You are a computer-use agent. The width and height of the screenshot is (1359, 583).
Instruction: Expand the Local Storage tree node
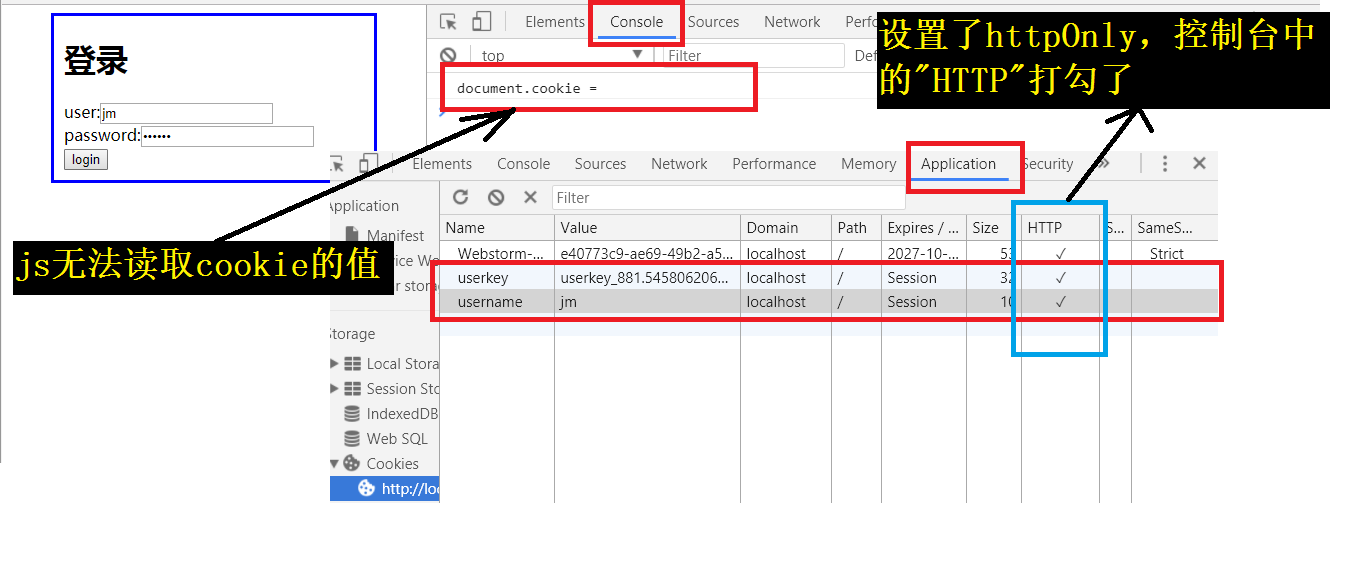click(334, 364)
